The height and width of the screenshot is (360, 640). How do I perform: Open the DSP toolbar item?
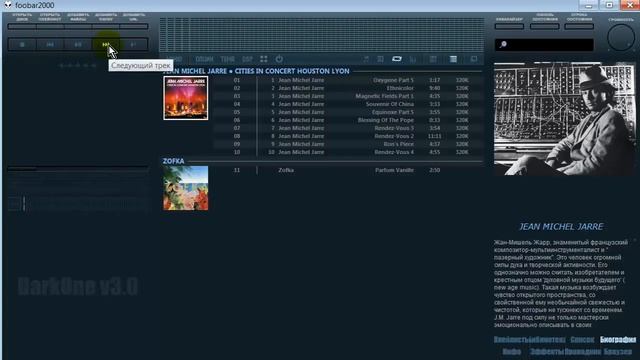(x=247, y=59)
